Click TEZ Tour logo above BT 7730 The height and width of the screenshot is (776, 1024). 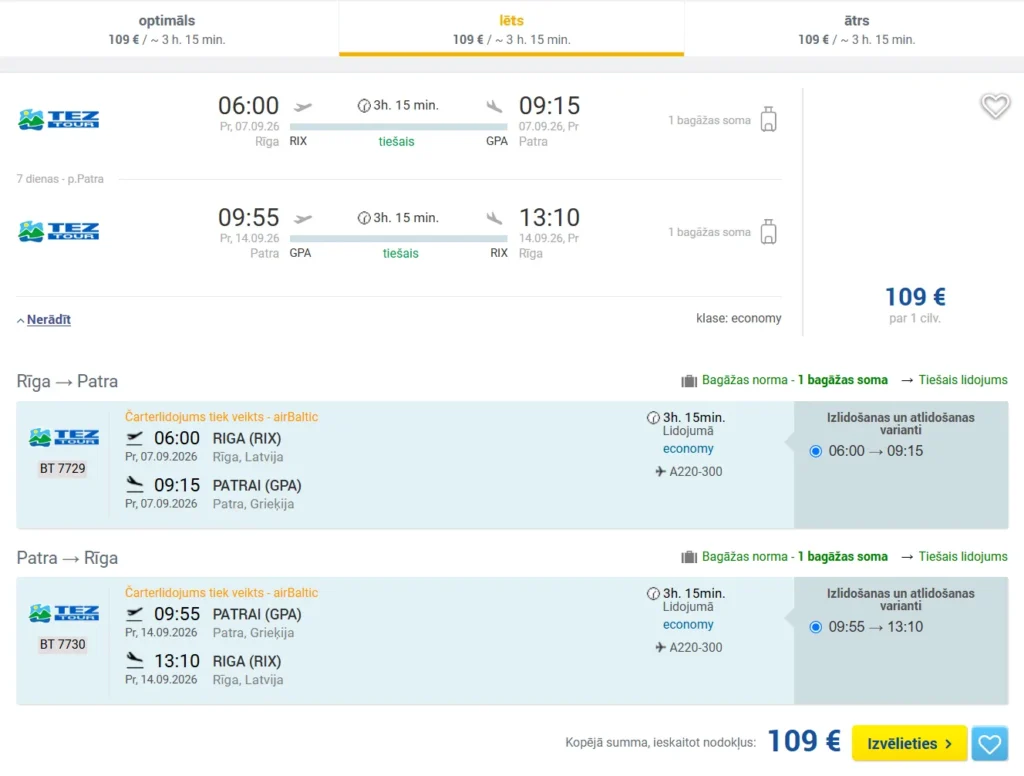tap(64, 613)
